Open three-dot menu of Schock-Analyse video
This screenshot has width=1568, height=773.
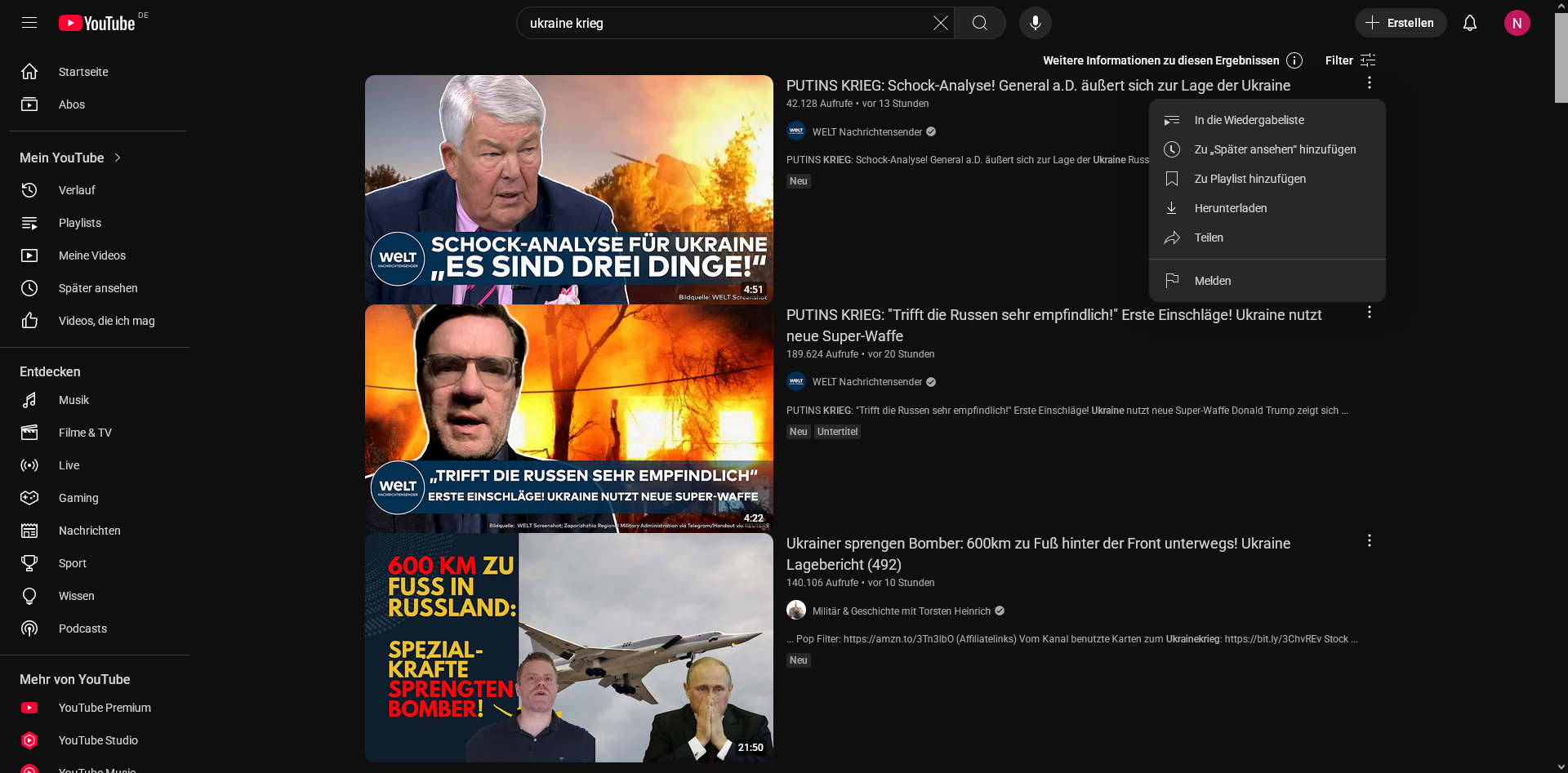pyautogui.click(x=1370, y=83)
